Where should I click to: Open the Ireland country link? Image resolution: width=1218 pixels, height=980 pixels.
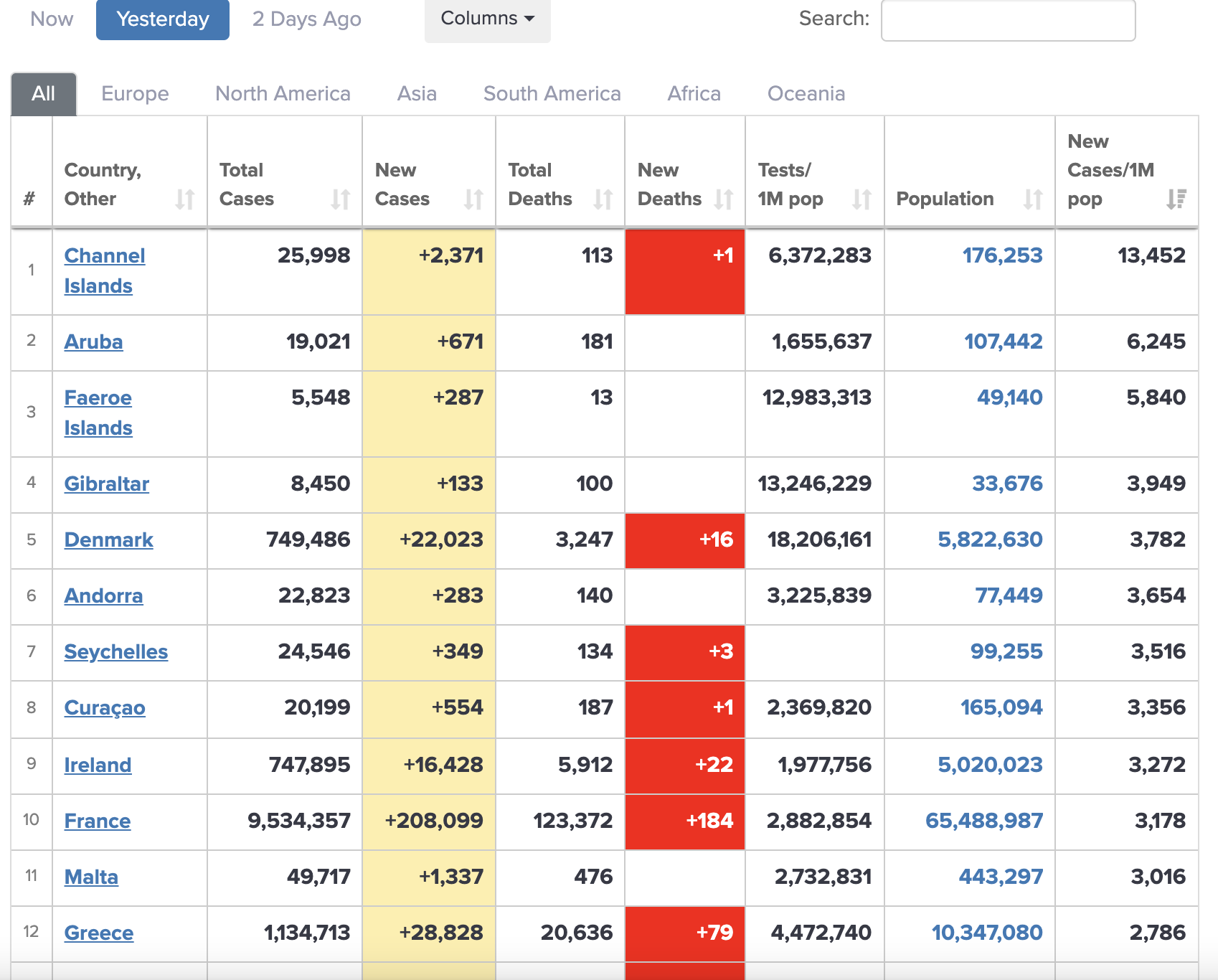click(x=98, y=765)
